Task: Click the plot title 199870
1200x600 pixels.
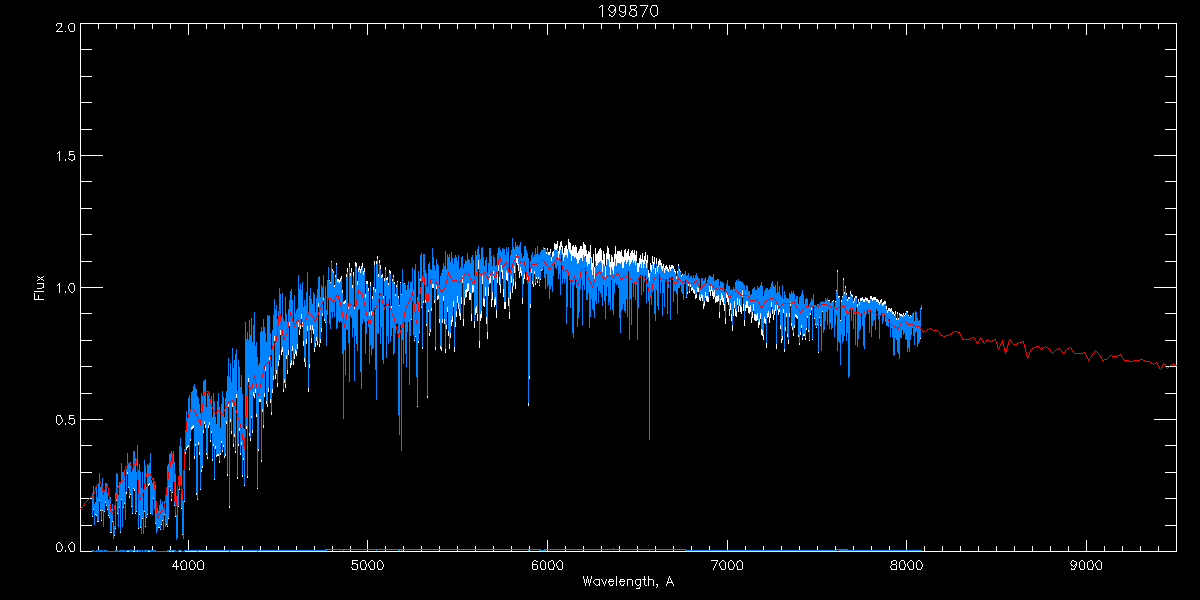Action: 628,10
